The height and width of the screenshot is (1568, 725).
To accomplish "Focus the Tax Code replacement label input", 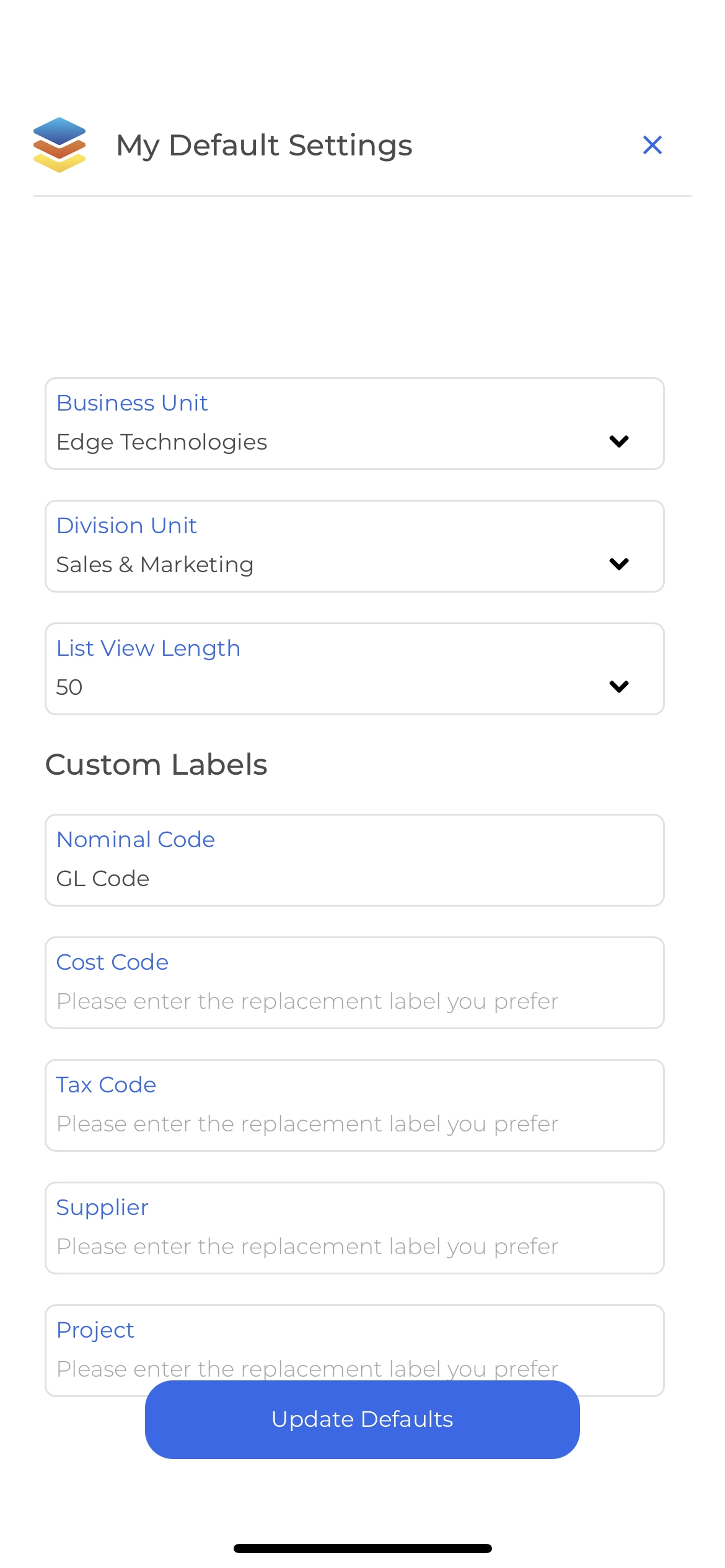I will click(x=354, y=1105).
